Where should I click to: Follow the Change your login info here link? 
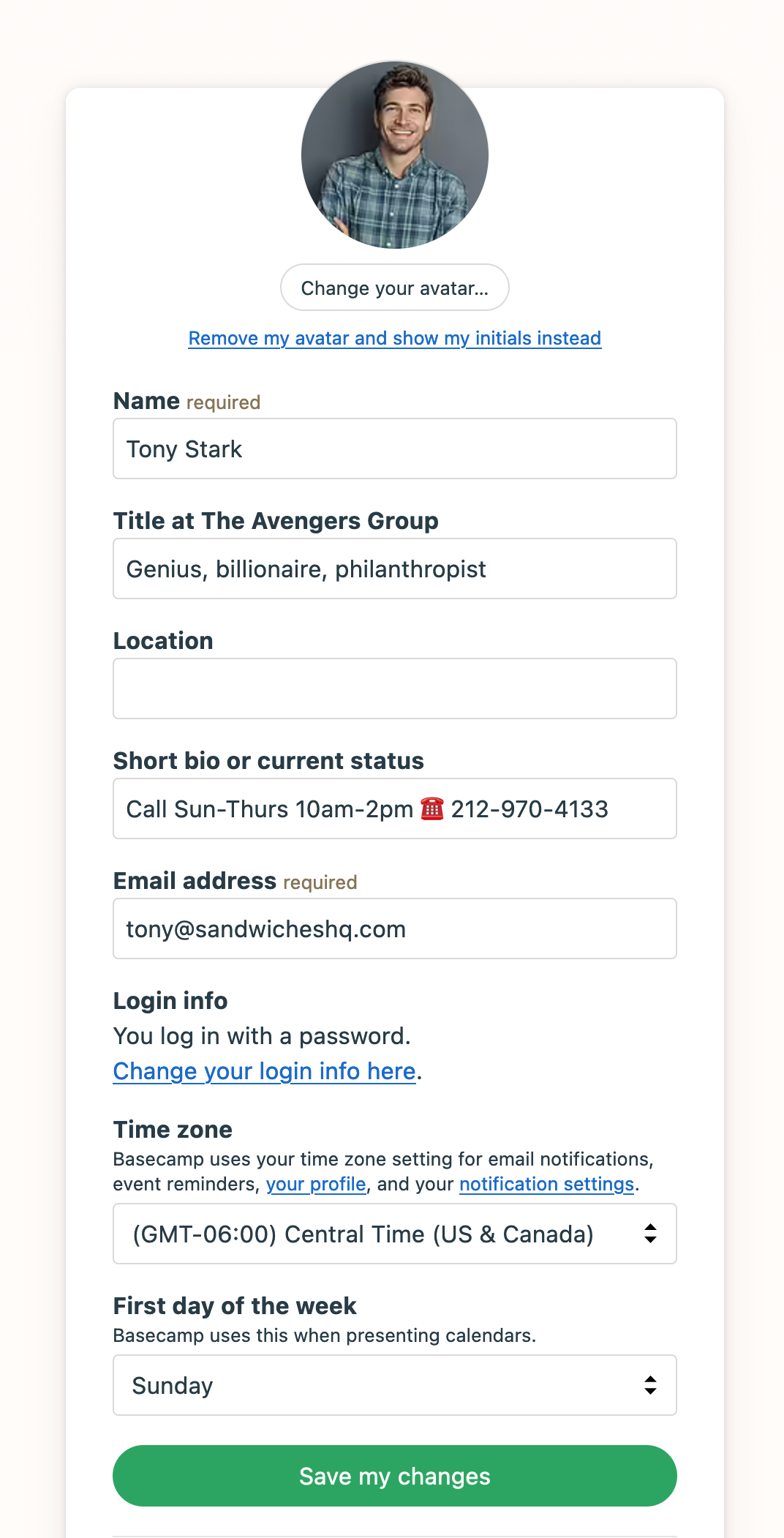[265, 1070]
